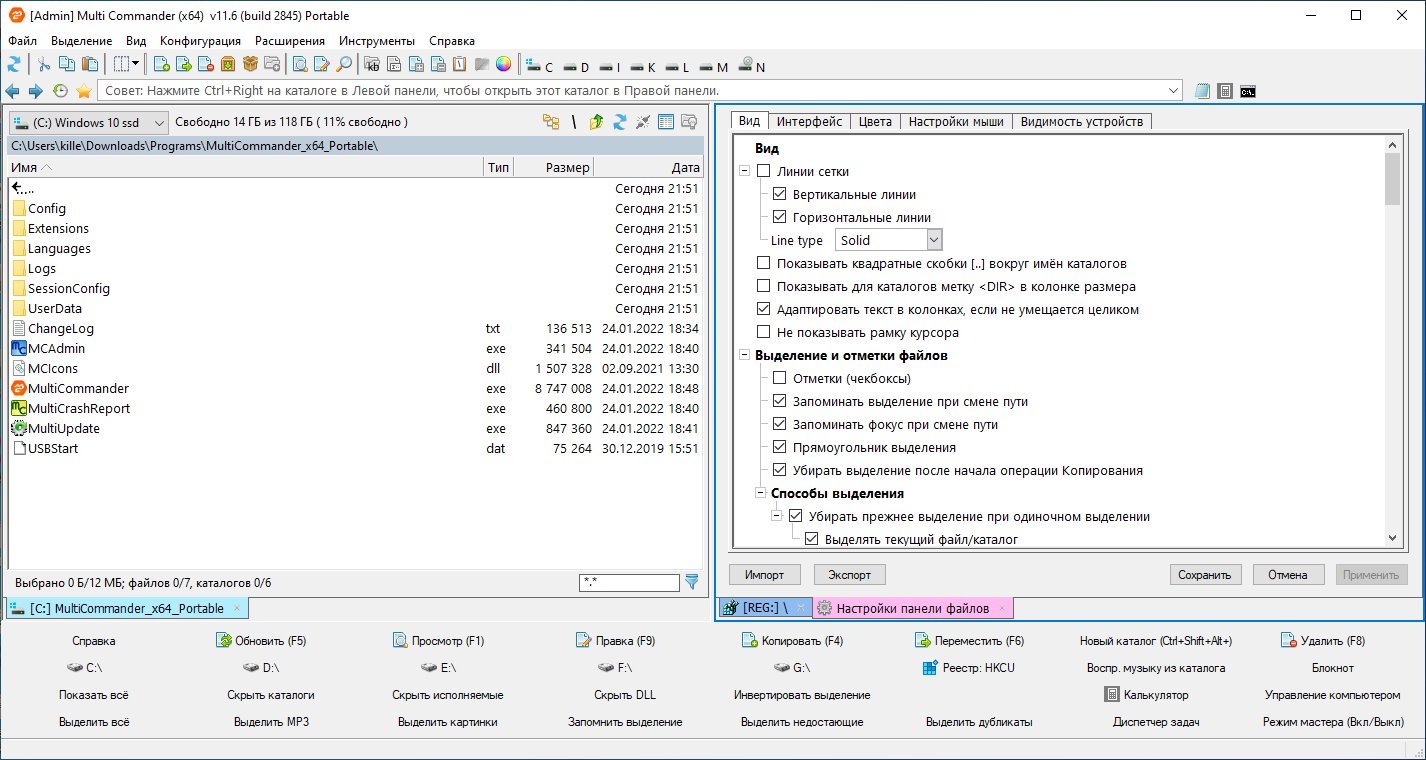Switch to the Цвета tab

875,121
